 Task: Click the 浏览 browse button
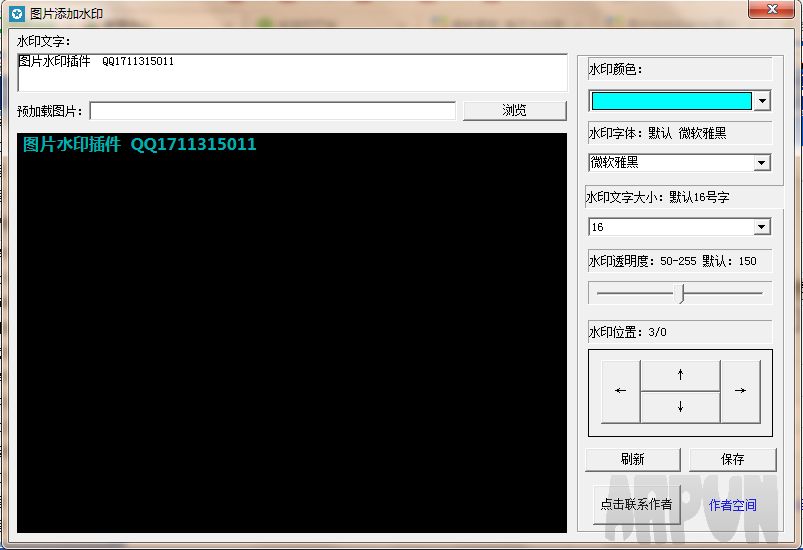click(x=515, y=110)
